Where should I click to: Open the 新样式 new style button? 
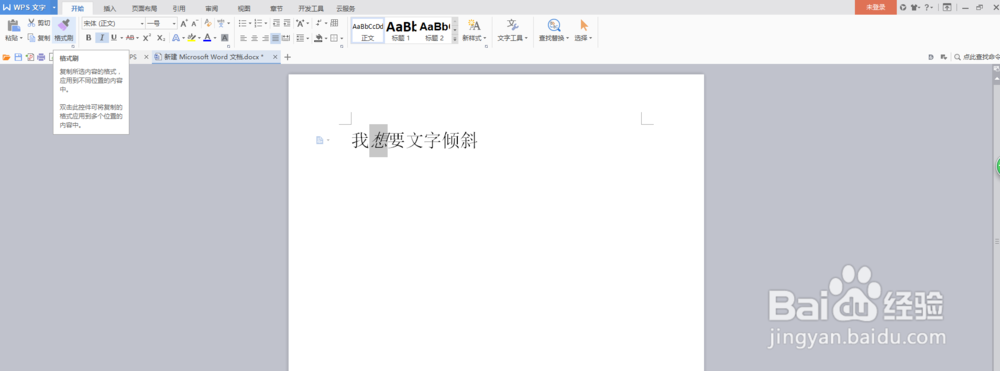pyautogui.click(x=474, y=30)
